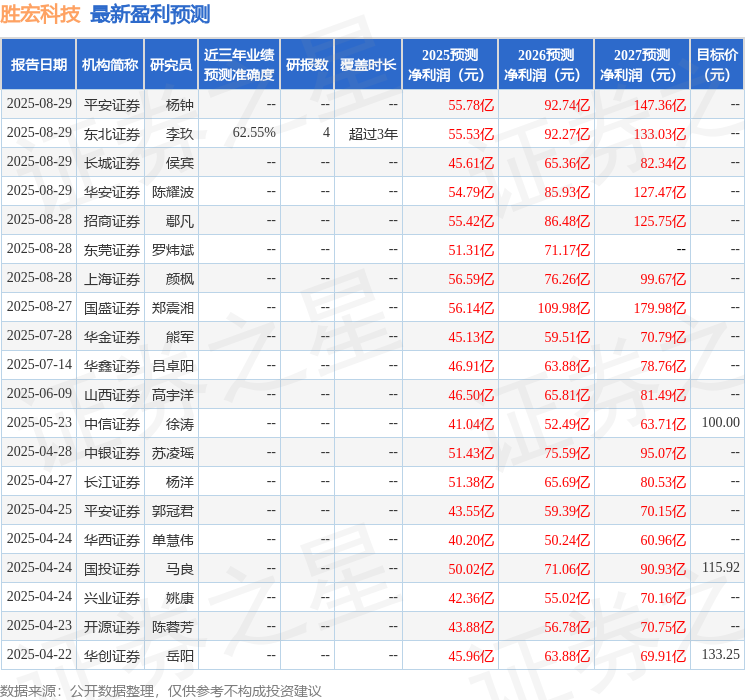Click the 开源证券 institution cell
The width and height of the screenshot is (745, 700).
click(x=112, y=627)
